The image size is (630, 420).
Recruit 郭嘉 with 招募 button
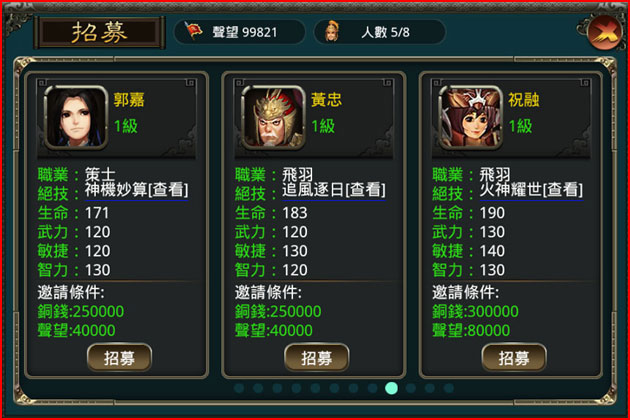[119, 357]
